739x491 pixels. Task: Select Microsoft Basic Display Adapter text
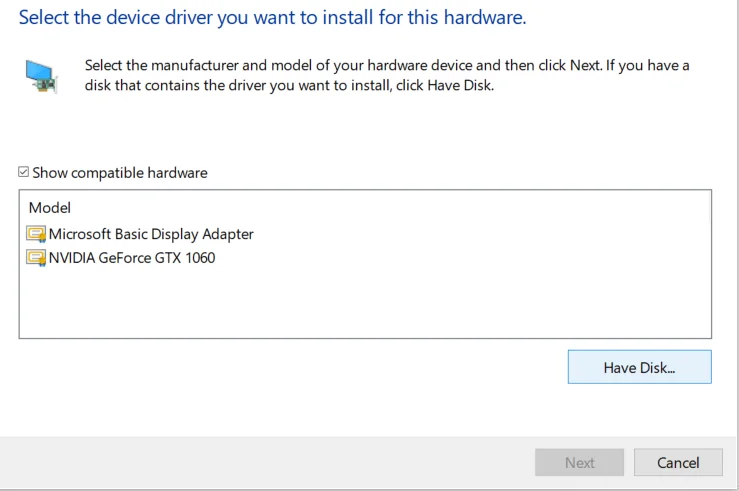tap(151, 234)
